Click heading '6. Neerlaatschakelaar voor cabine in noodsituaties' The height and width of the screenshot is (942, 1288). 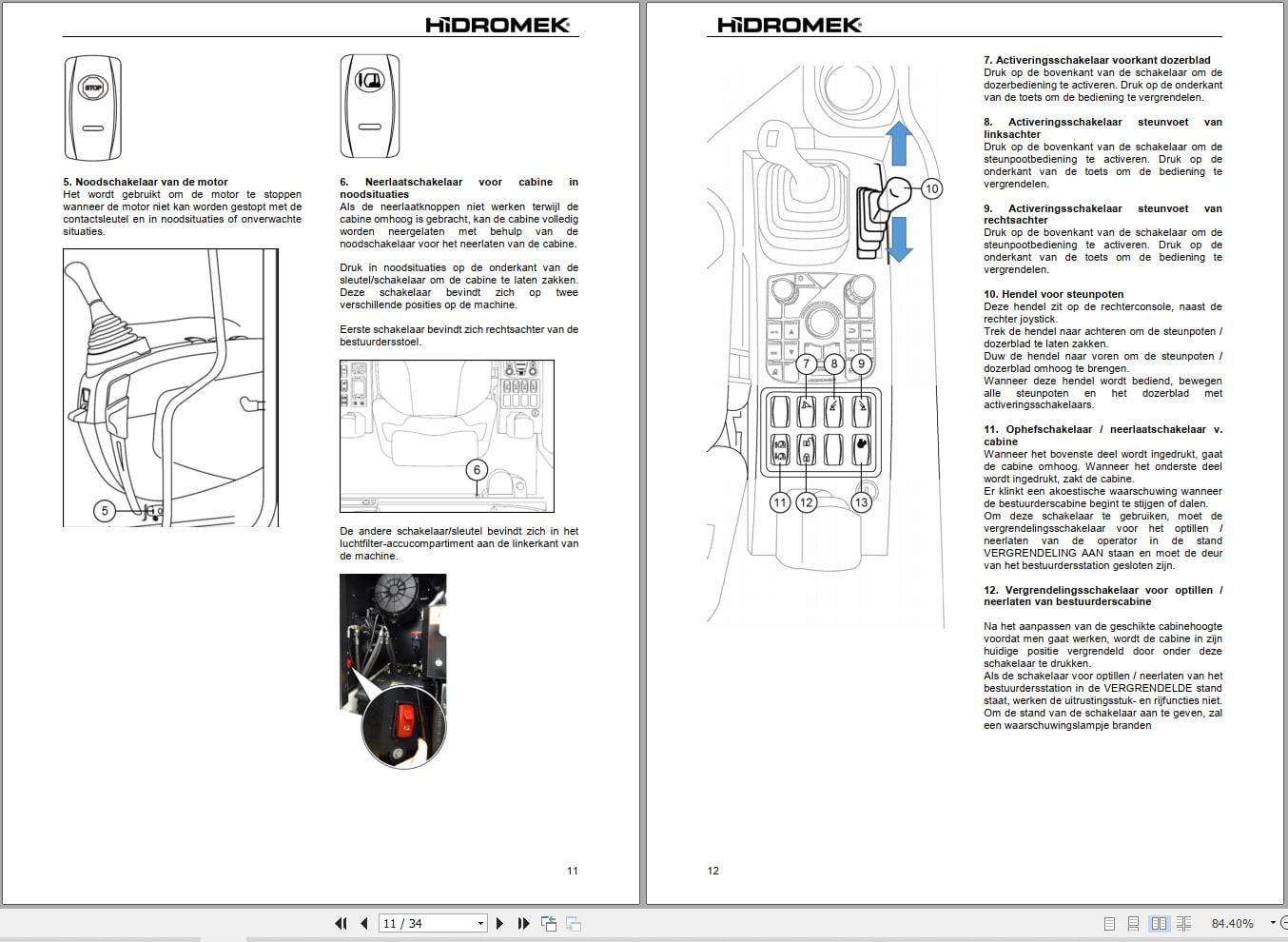[459, 187]
